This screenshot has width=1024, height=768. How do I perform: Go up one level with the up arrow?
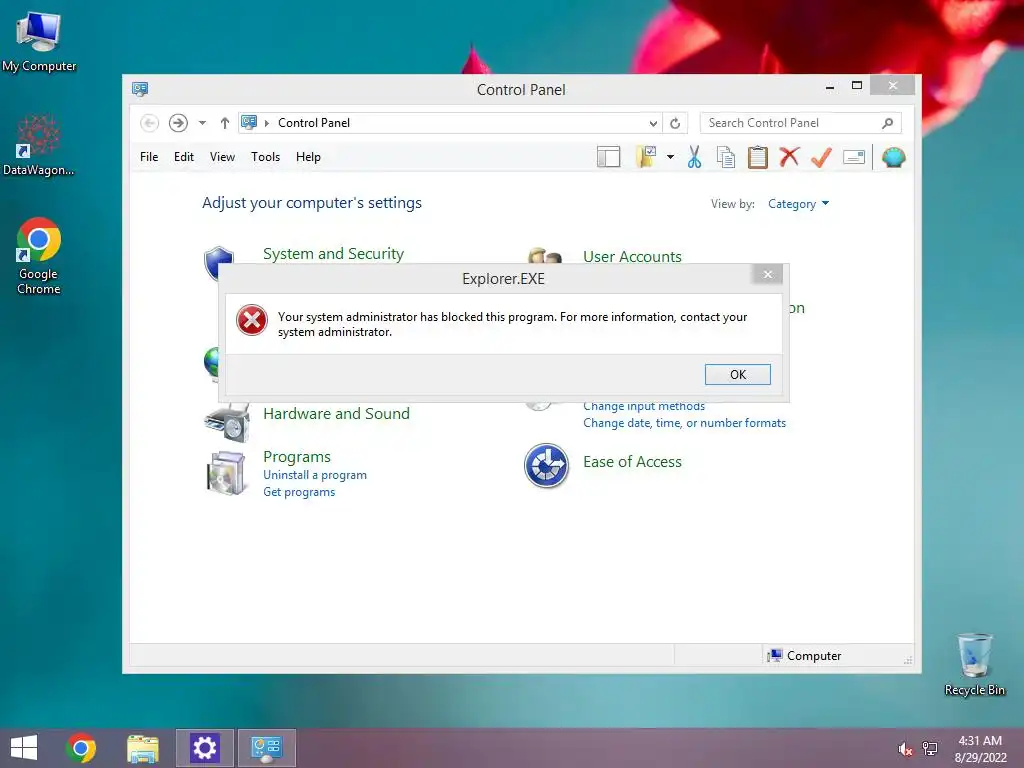(225, 123)
